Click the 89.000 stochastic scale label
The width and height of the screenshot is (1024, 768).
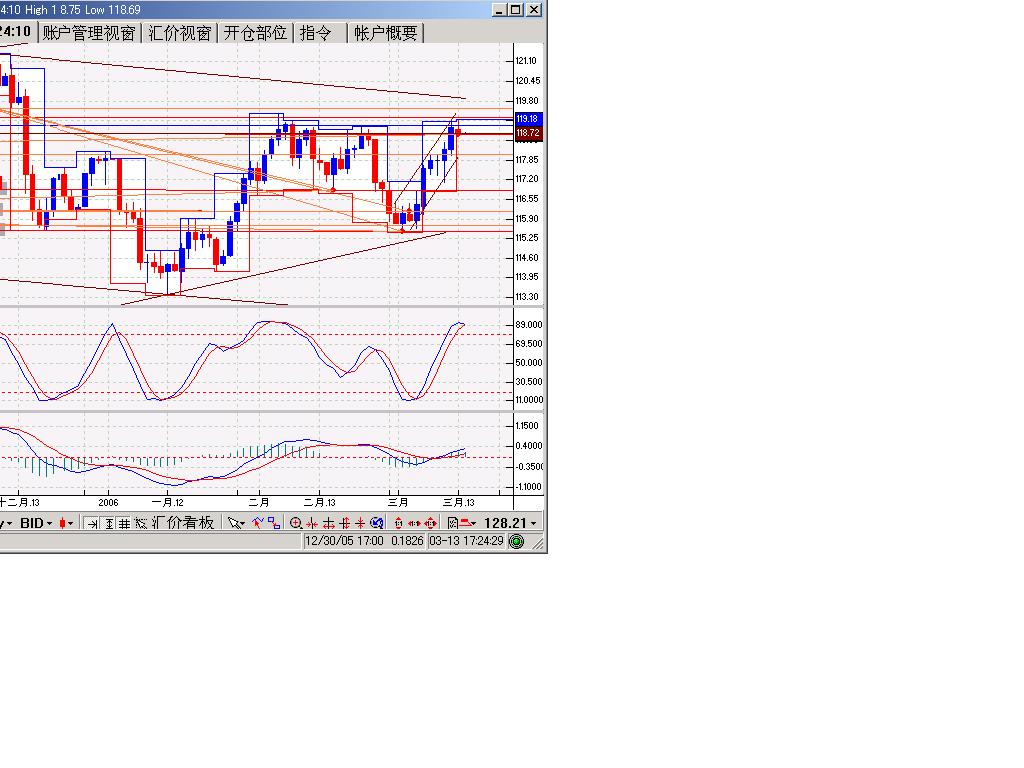point(528,325)
